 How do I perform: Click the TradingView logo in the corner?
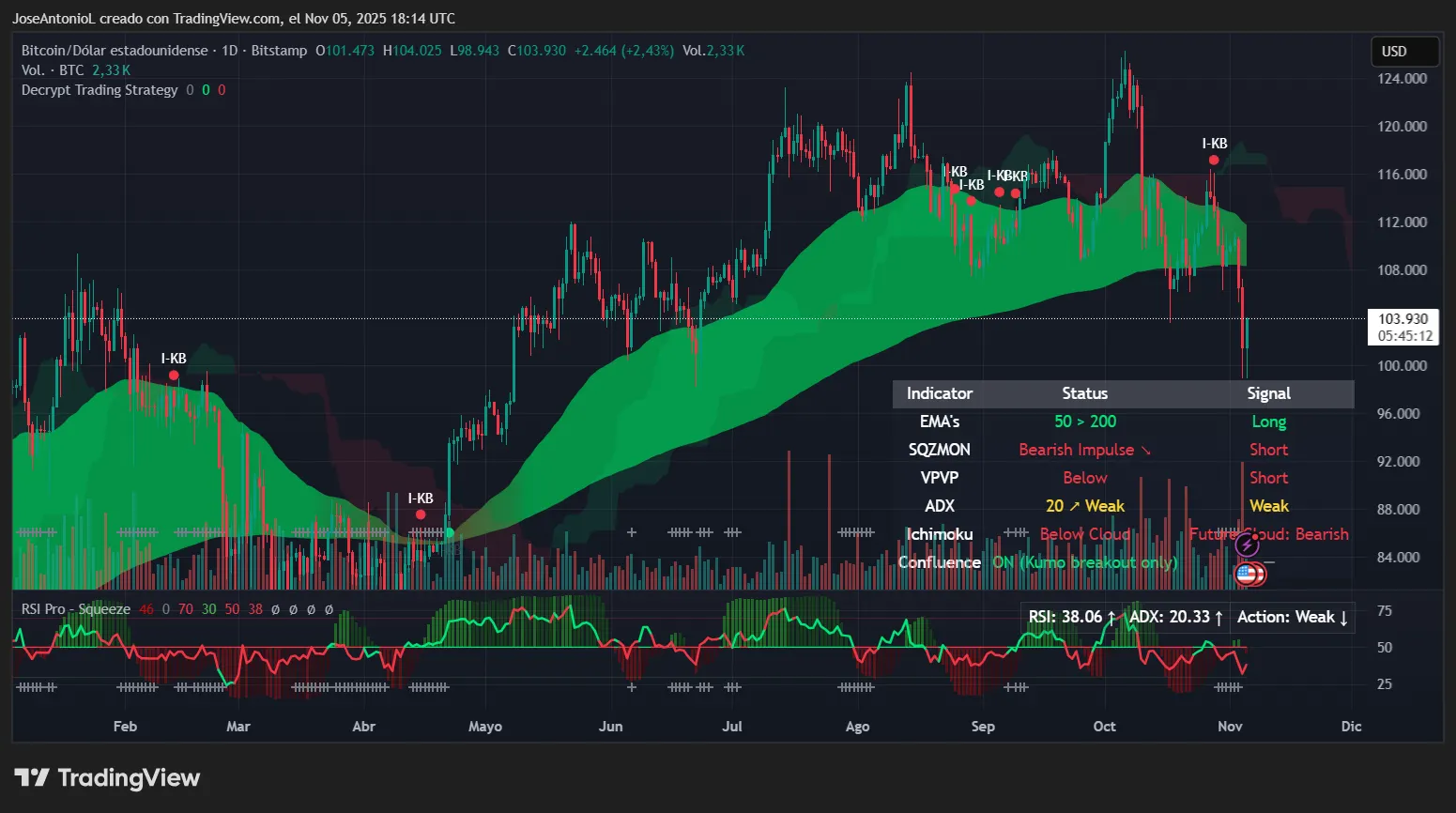[106, 777]
